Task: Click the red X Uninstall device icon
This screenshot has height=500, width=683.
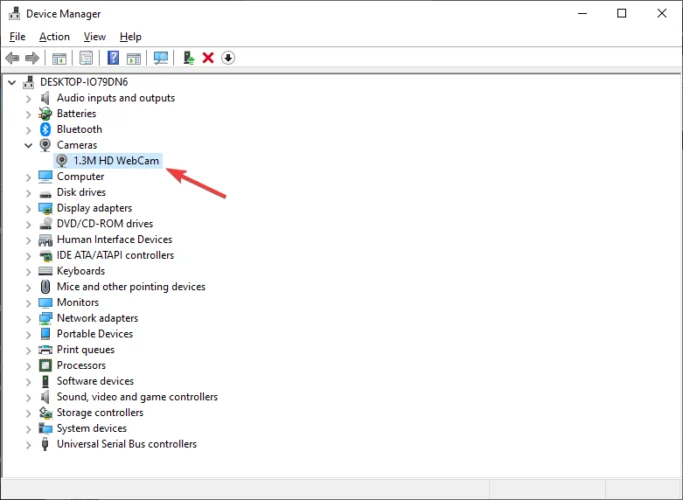Action: click(208, 58)
